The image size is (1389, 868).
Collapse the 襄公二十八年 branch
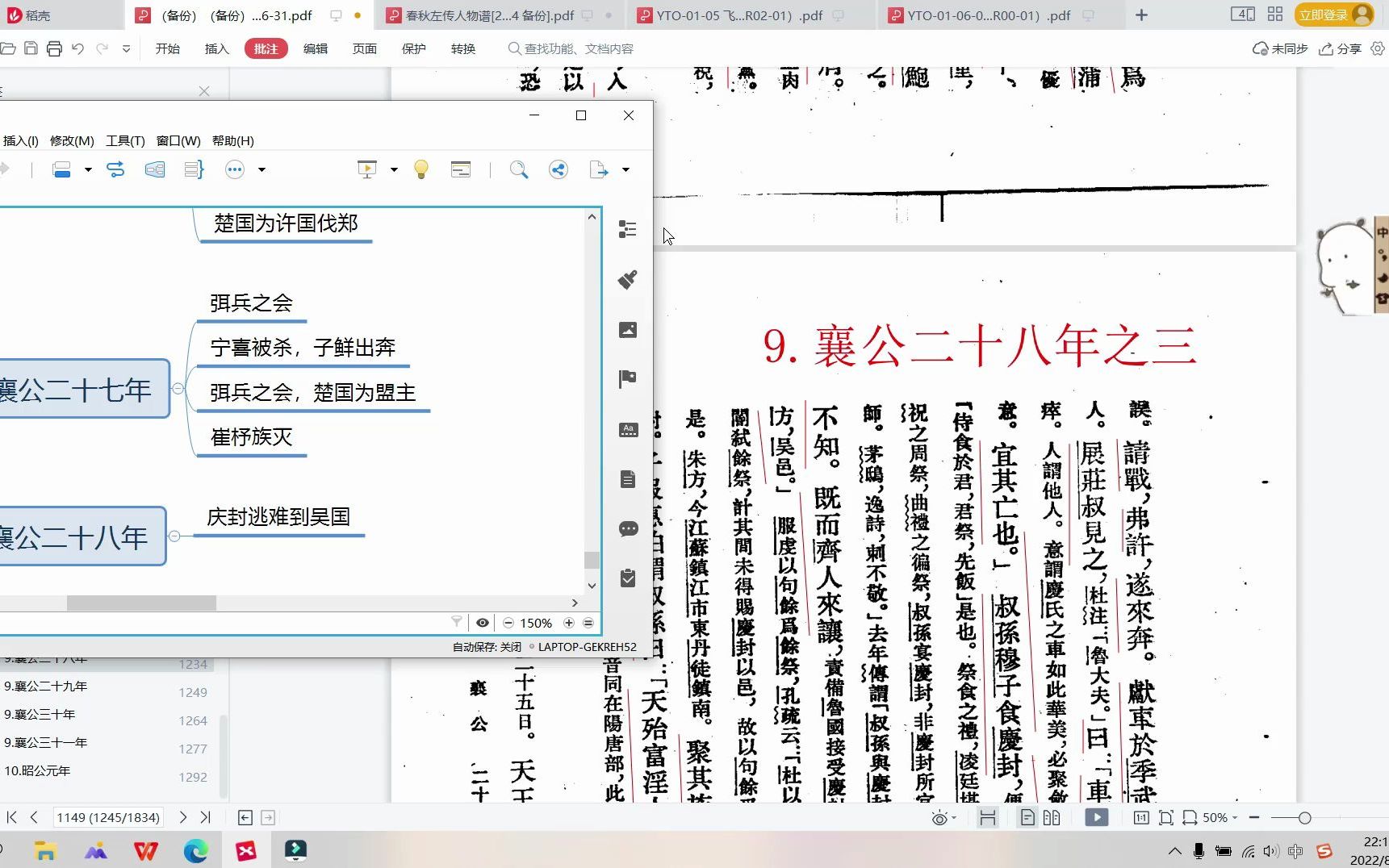click(x=174, y=536)
